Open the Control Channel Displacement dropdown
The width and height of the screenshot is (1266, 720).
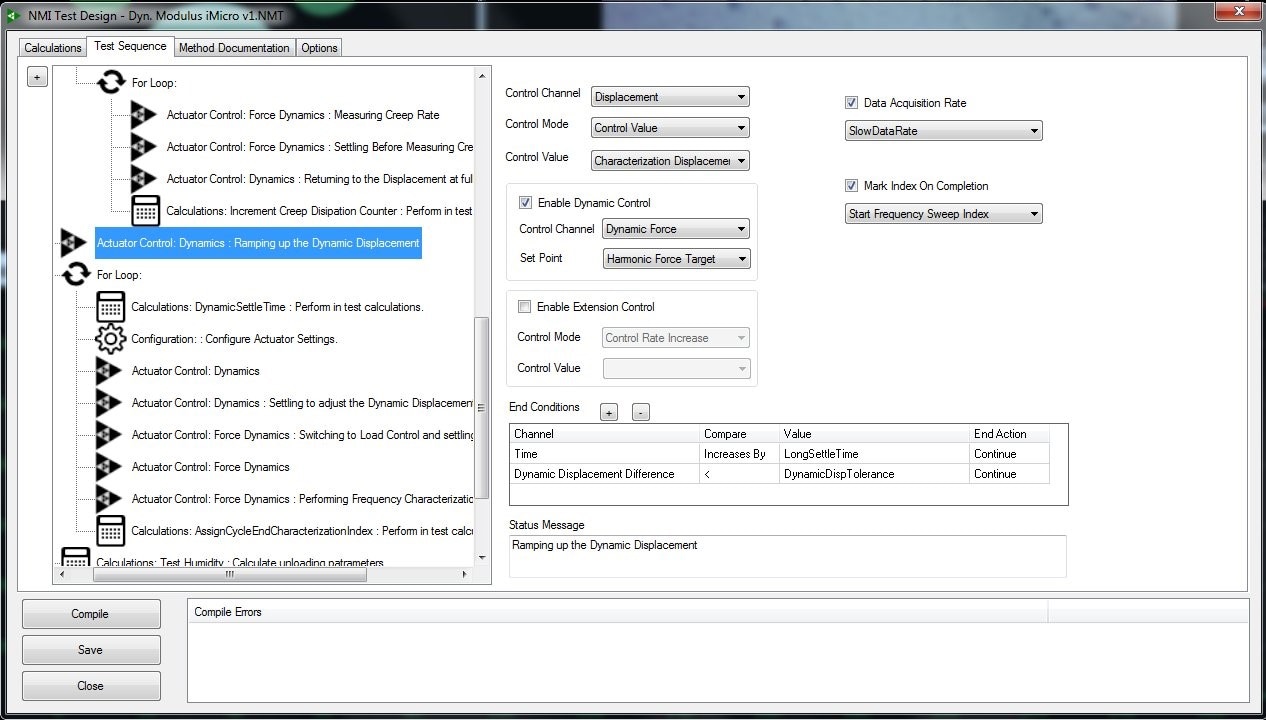(670, 97)
